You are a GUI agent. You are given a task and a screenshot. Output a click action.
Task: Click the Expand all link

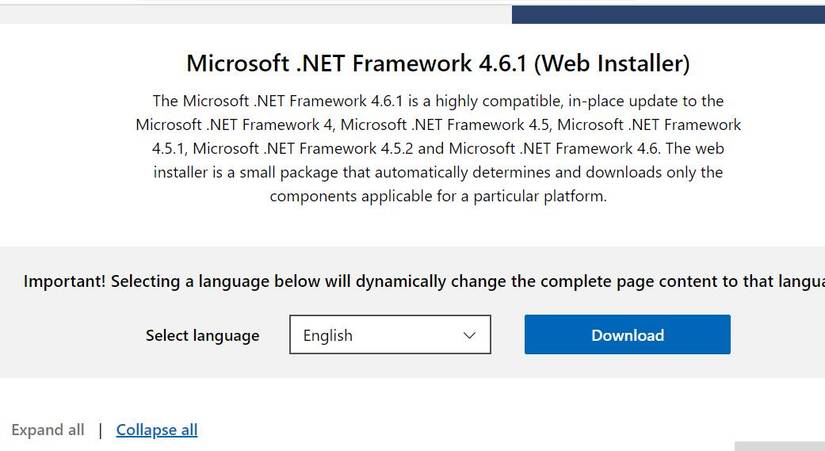pyautogui.click(x=48, y=430)
